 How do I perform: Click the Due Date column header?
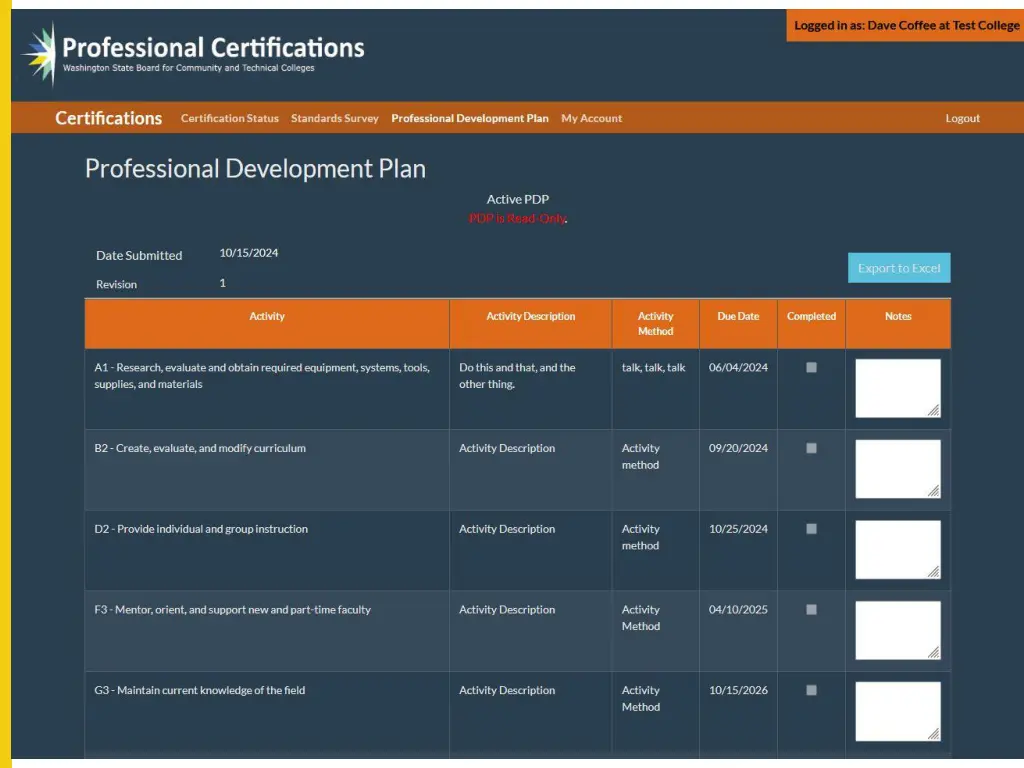point(738,323)
